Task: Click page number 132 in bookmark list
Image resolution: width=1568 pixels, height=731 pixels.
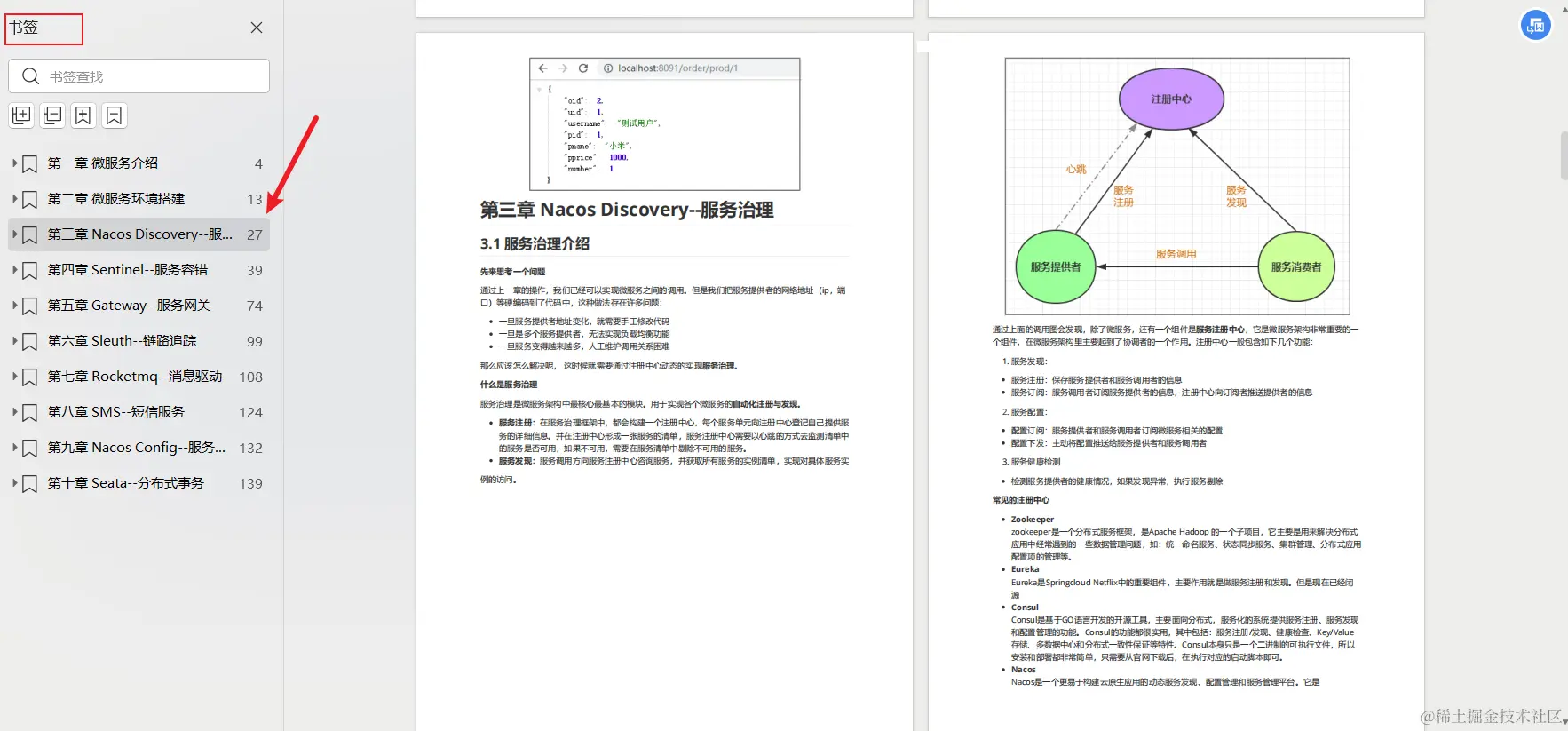Action: click(x=251, y=448)
